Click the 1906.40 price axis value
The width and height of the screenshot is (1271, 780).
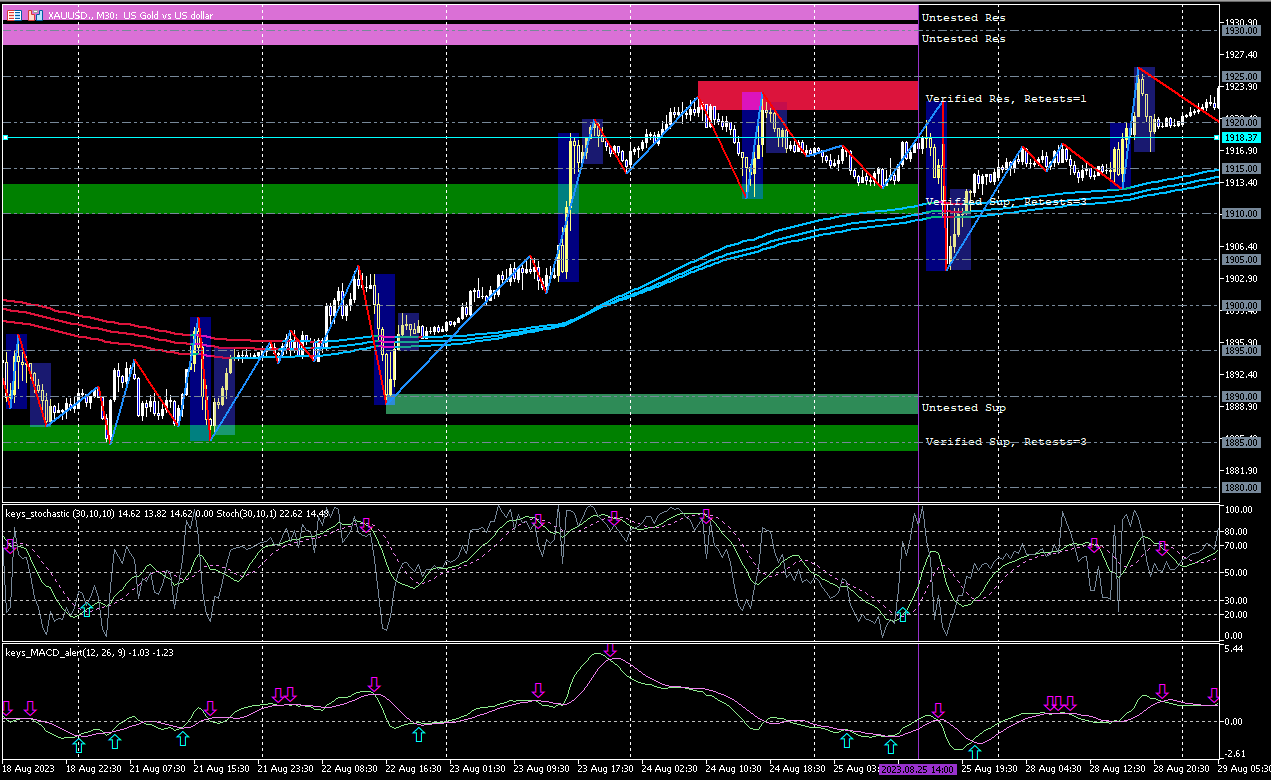click(1240, 246)
